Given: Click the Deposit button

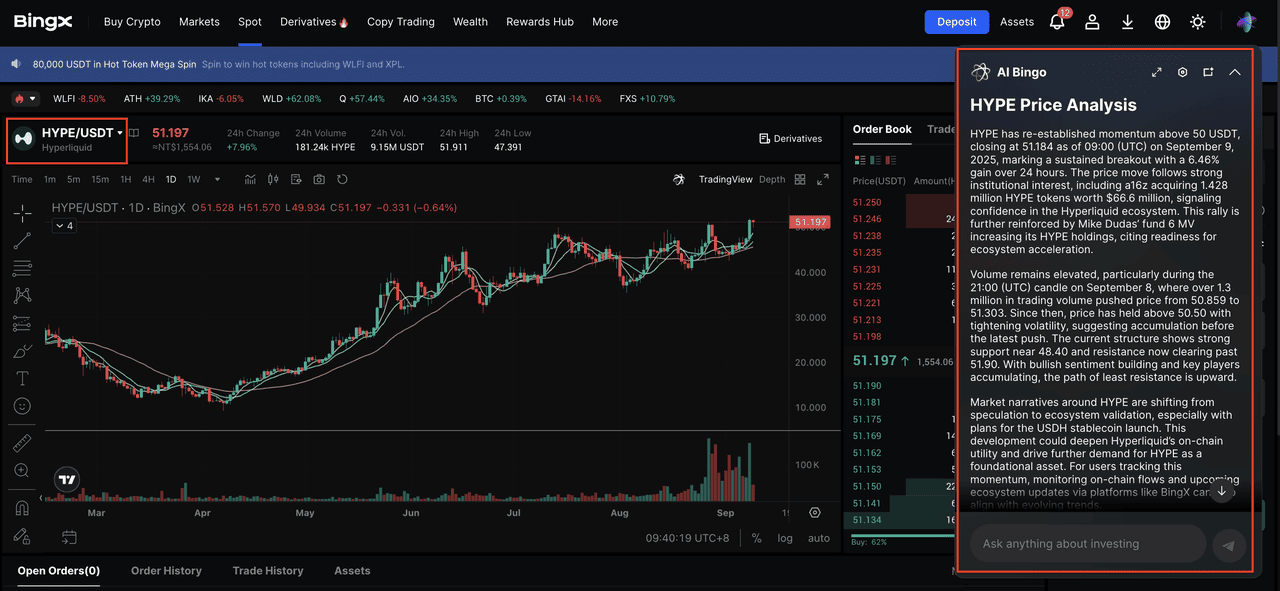Looking at the screenshot, I should (956, 22).
